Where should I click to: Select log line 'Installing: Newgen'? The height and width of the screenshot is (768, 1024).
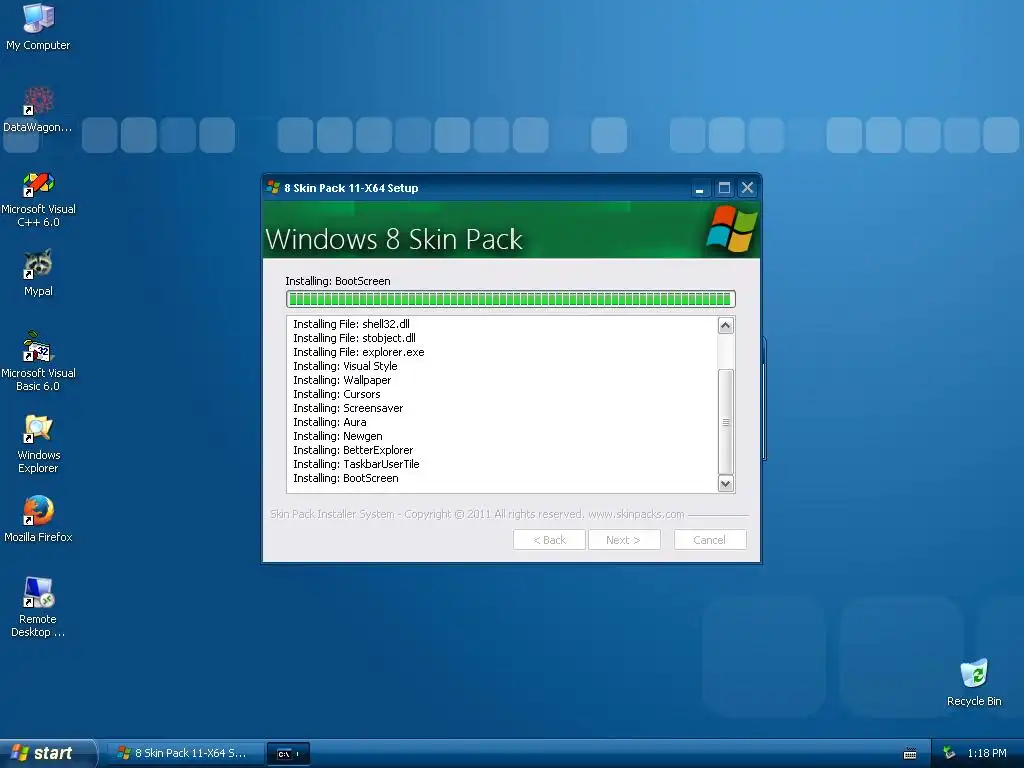(x=338, y=436)
